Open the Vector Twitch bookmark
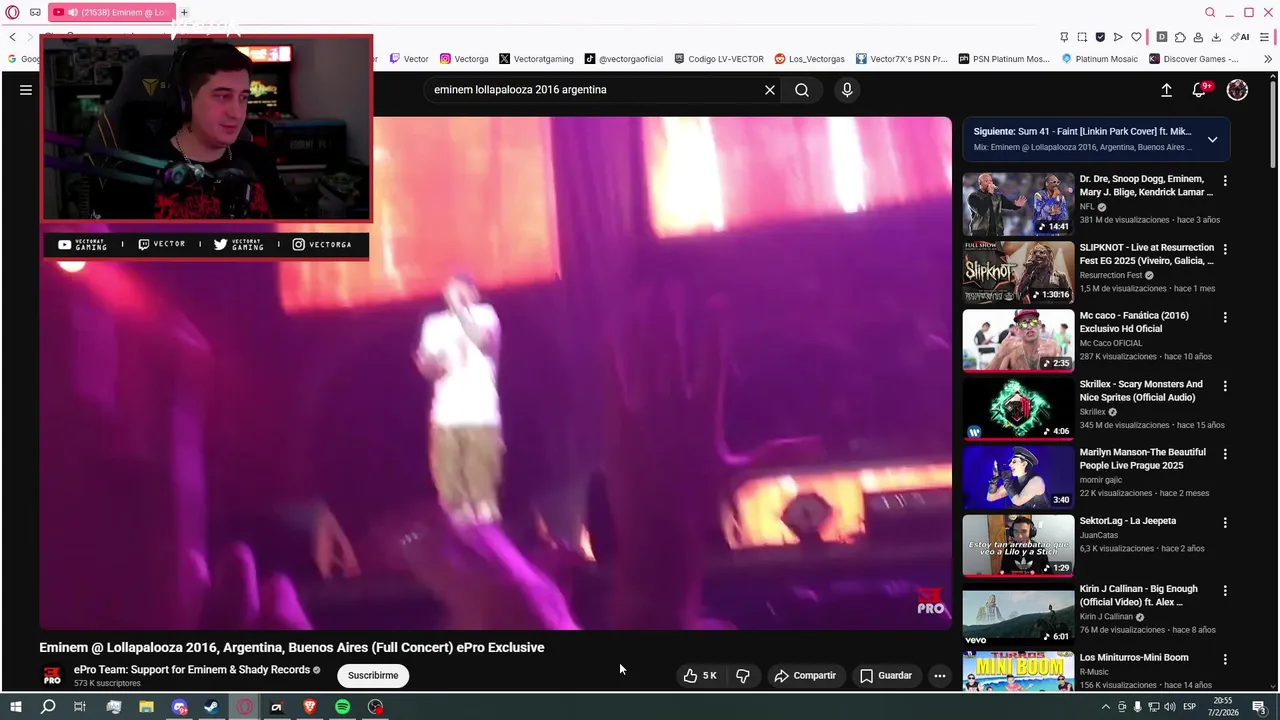 point(409,59)
